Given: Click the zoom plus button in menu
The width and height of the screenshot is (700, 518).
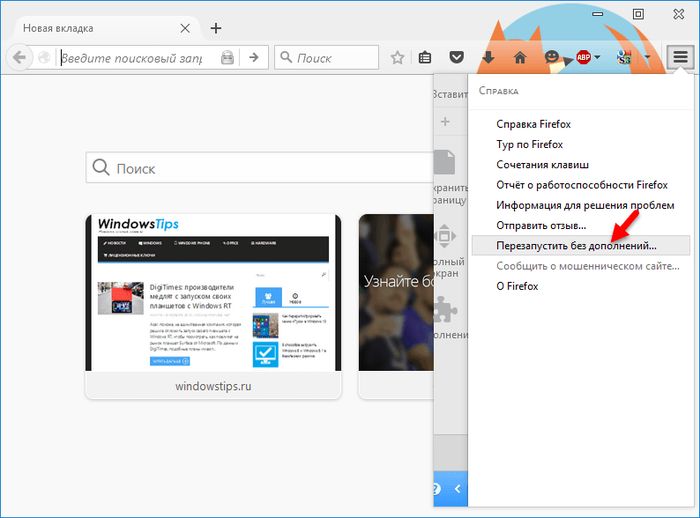Looking at the screenshot, I should [445, 121].
